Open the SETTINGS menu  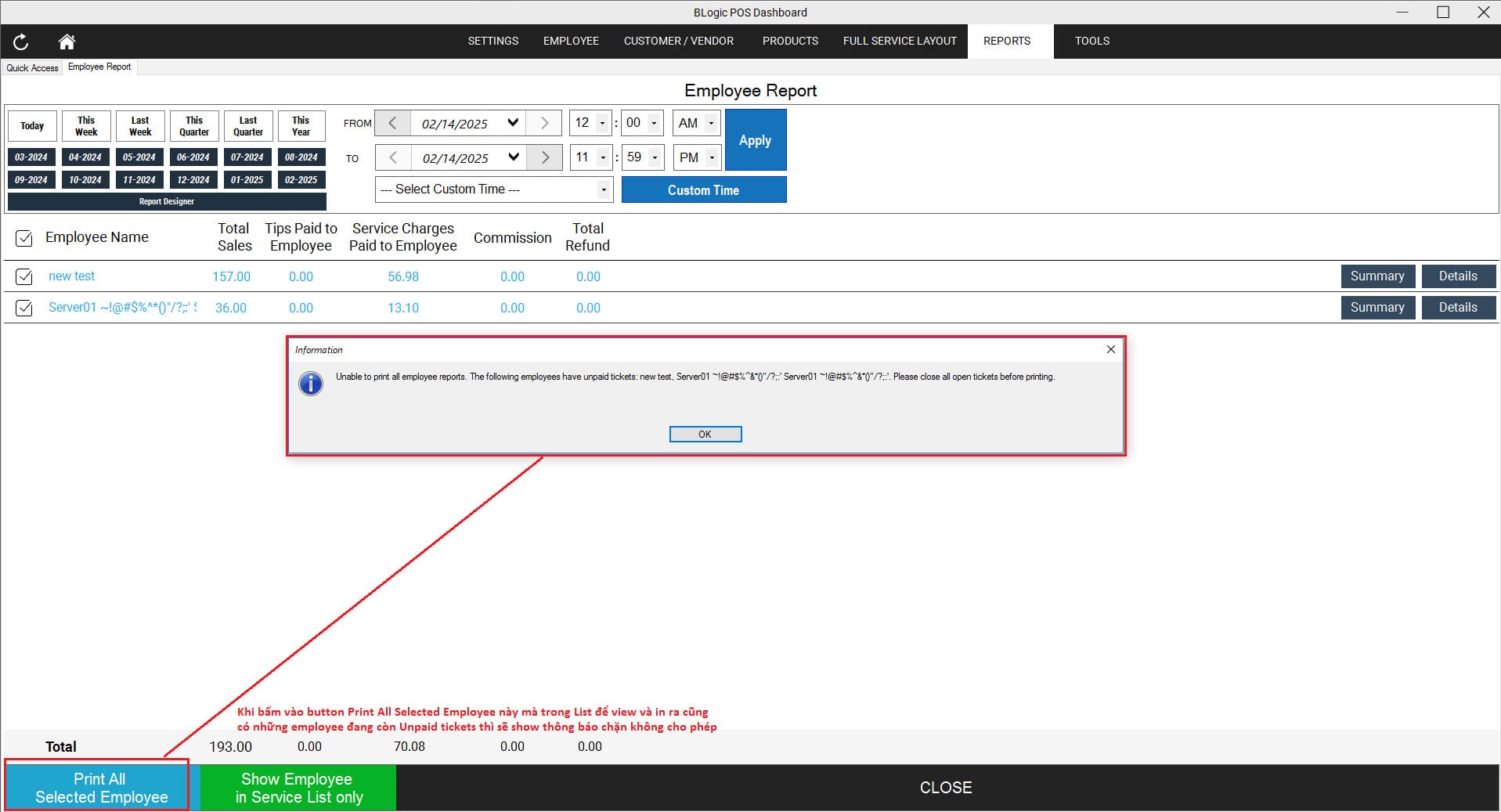[x=493, y=41]
